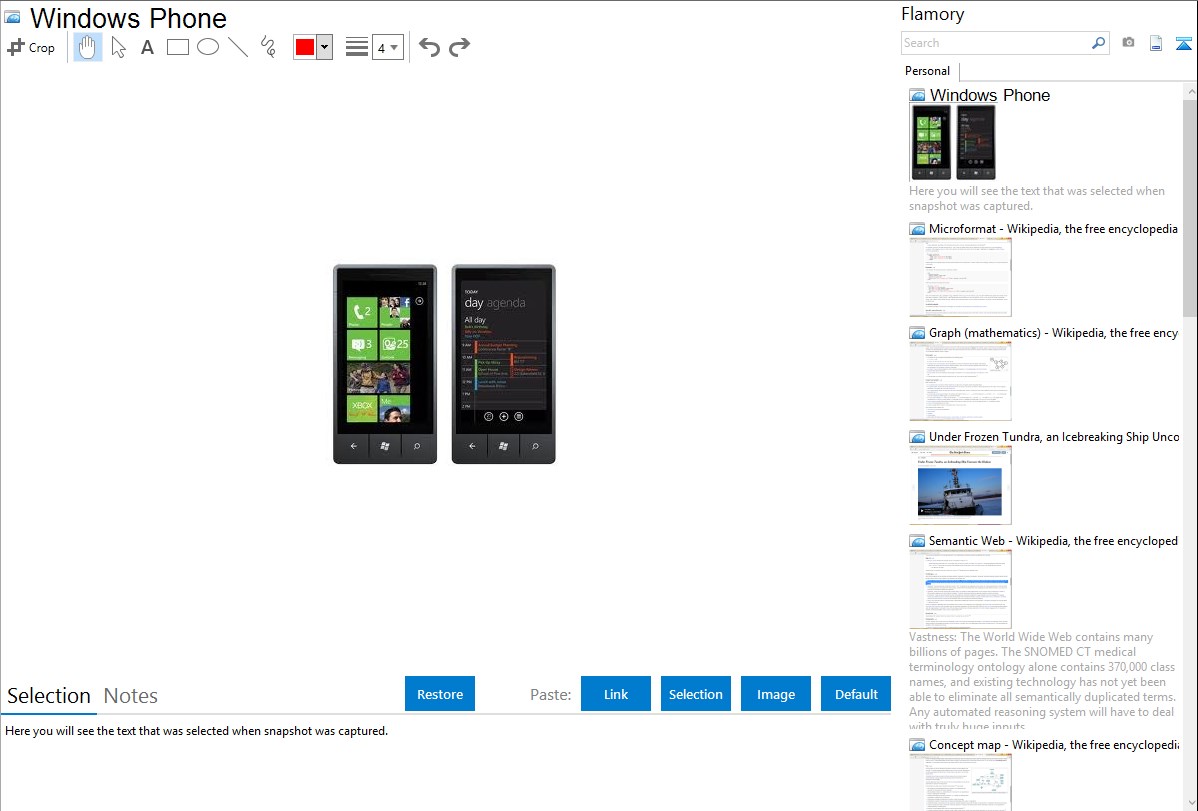Open the Microformat - Wikipedia snapshot
This screenshot has height=811, width=1198.
(1053, 229)
